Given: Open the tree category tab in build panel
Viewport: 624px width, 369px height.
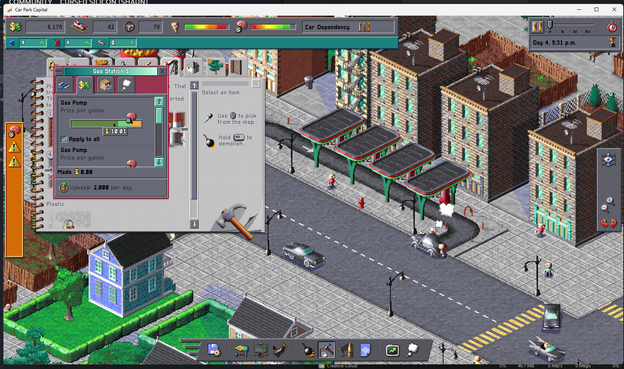Looking at the screenshot, I should [x=215, y=67].
